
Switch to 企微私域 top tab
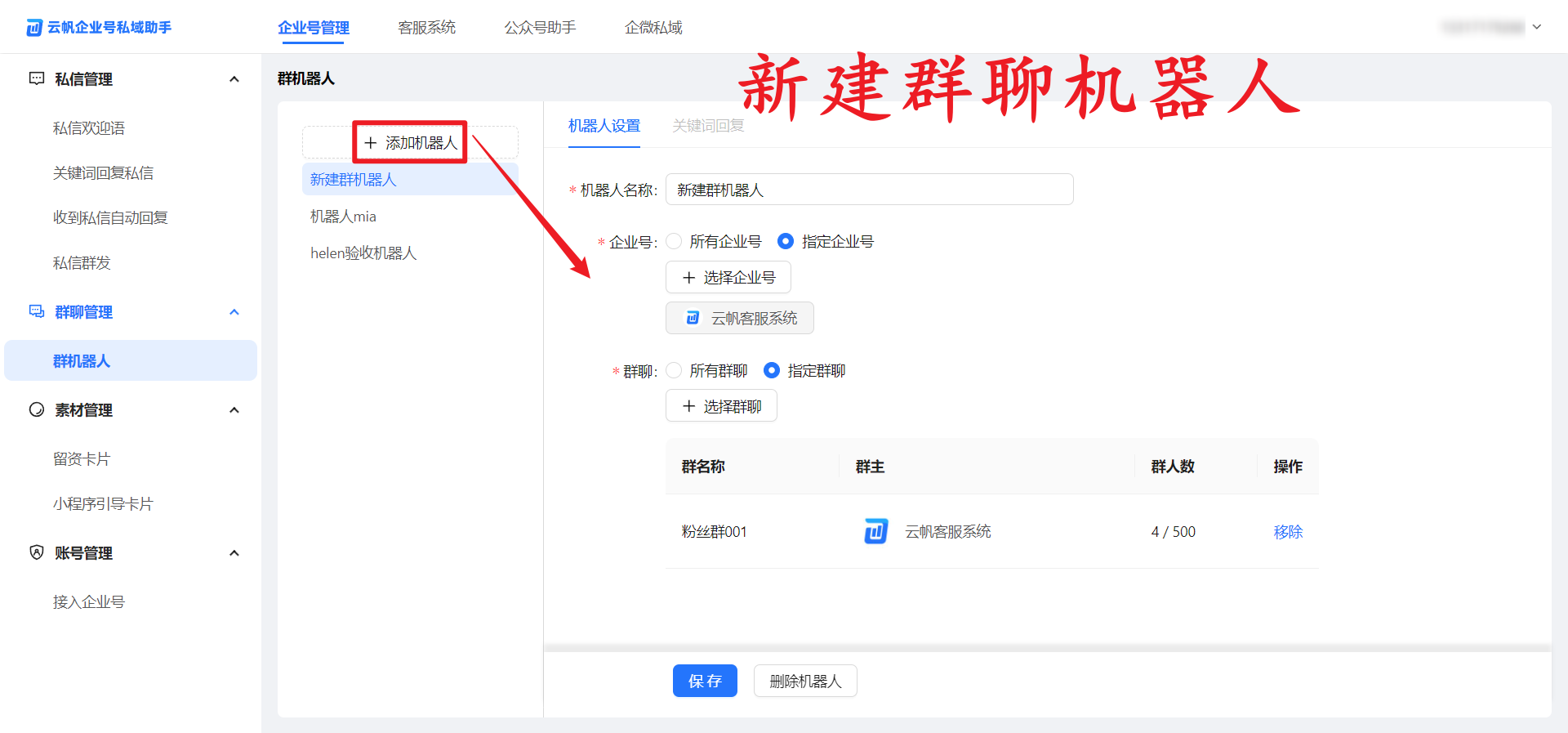653,28
